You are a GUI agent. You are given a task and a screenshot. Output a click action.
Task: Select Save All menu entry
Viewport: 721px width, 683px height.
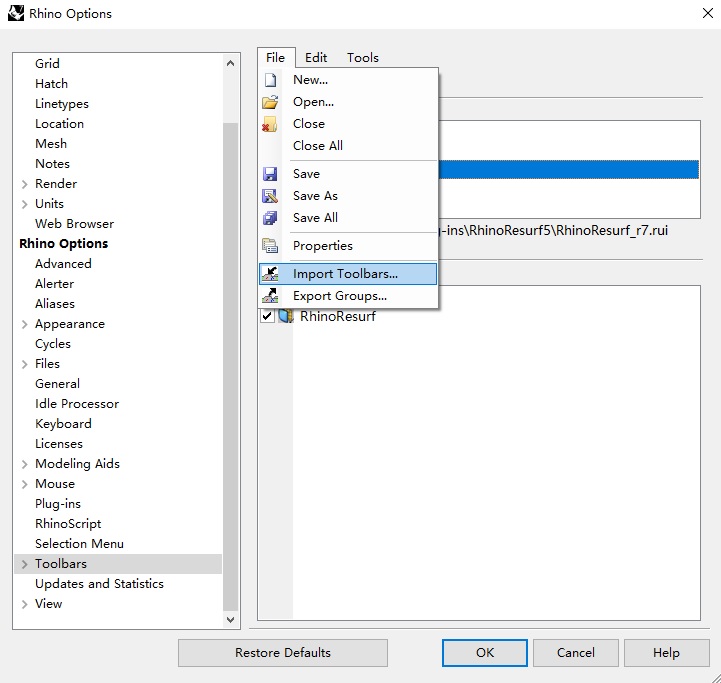(x=348, y=218)
